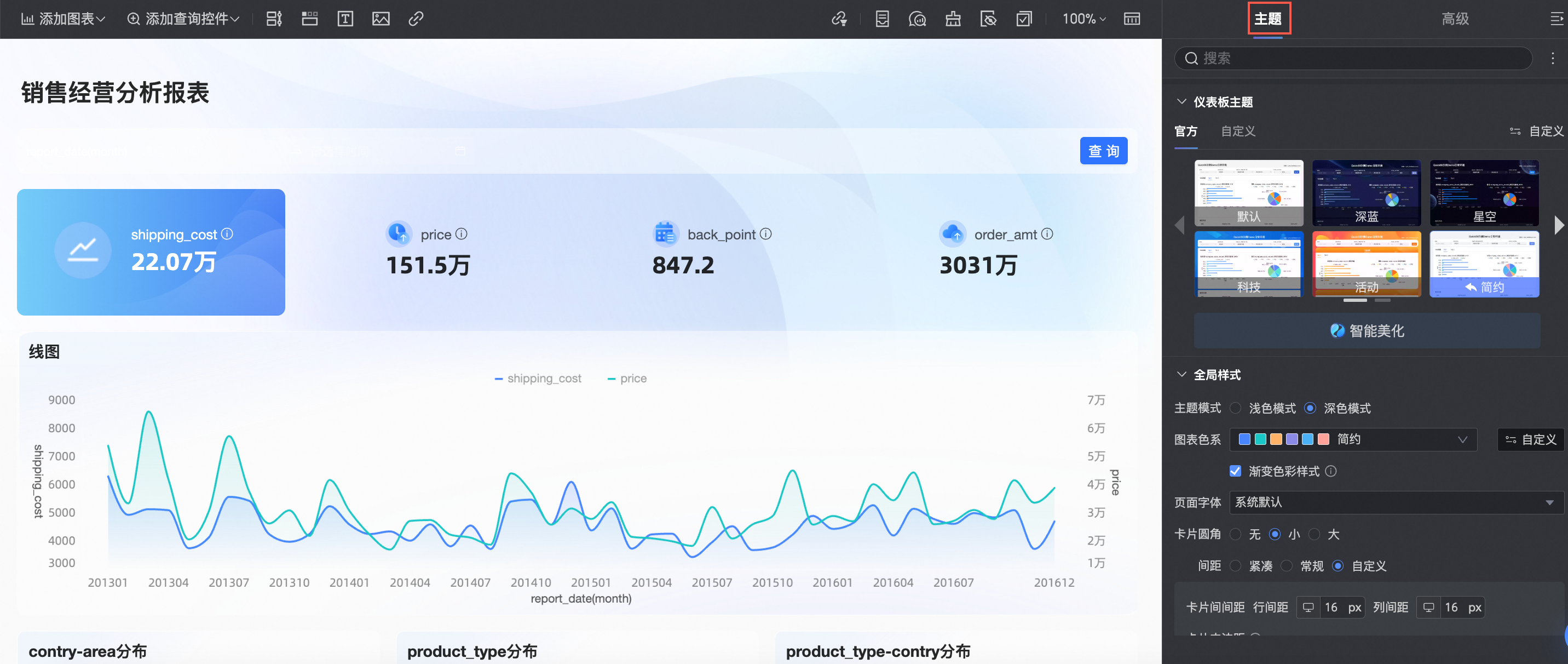Click the 查询 query button
Screen dimensions: 1568x664
[x=1103, y=151]
